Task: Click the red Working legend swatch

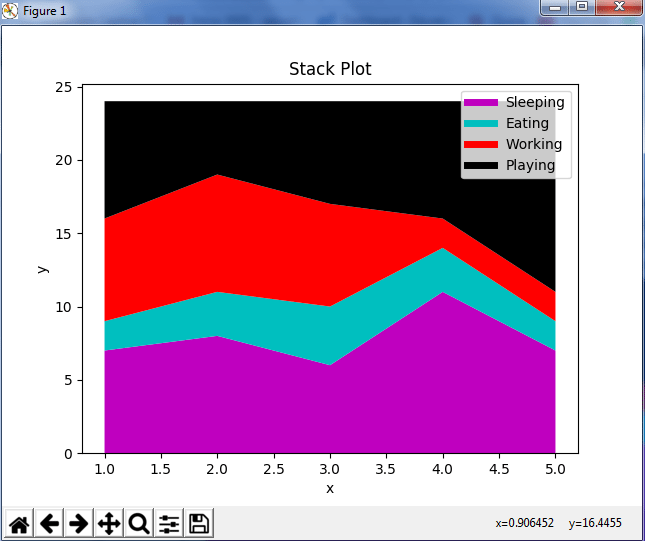Action: point(481,144)
